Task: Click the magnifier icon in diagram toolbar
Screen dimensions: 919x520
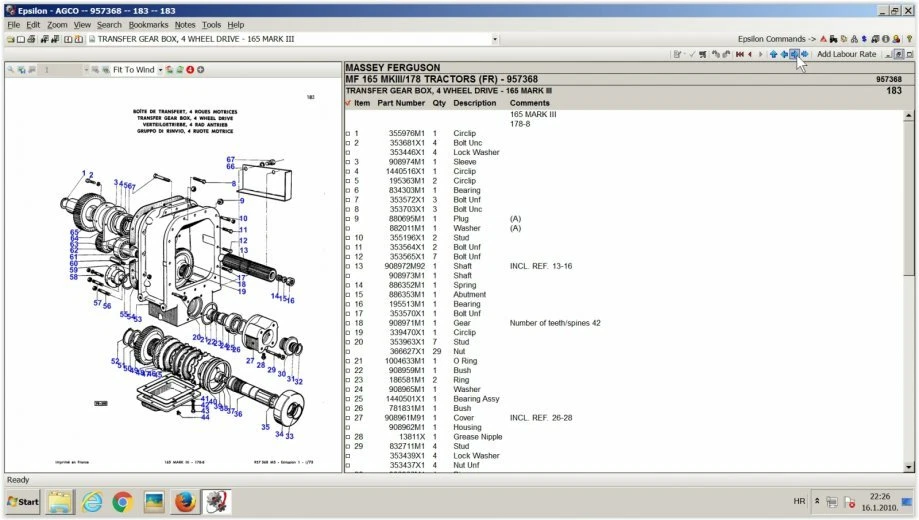Action: [10, 70]
